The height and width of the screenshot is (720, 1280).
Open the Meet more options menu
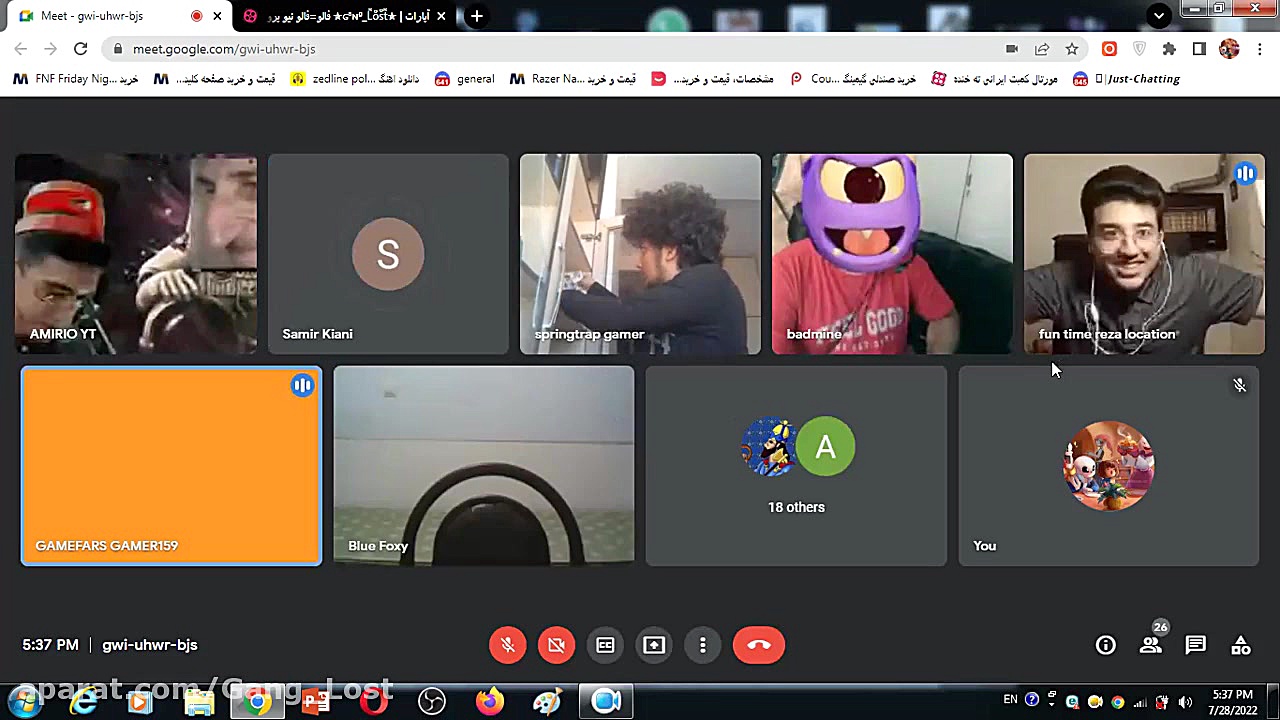(x=703, y=645)
